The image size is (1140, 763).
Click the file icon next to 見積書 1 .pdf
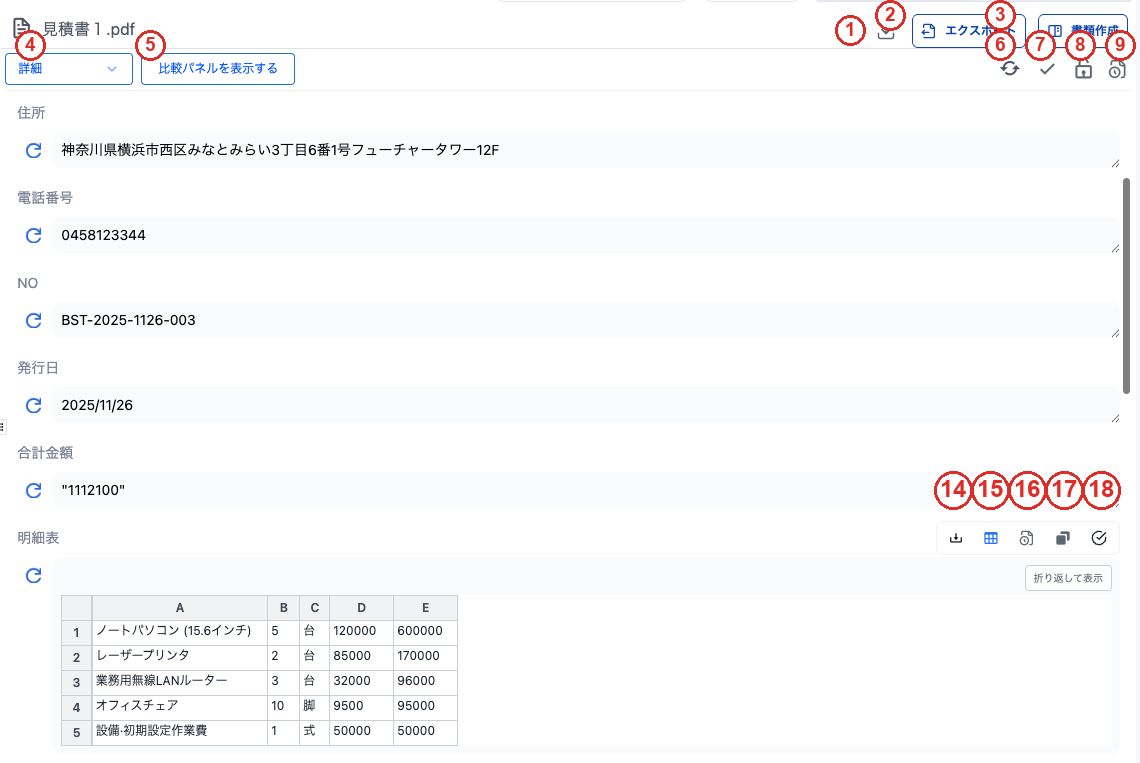[22, 29]
